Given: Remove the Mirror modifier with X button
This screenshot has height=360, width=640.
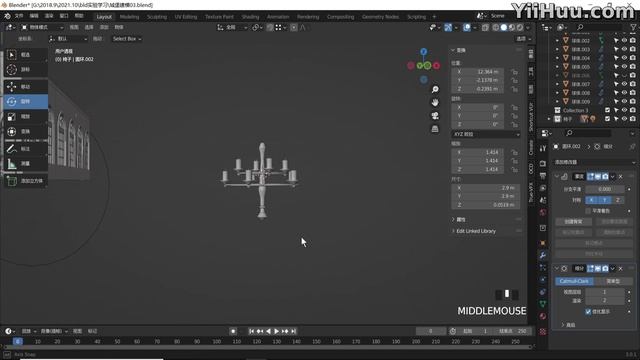Looking at the screenshot, I should coord(621,176).
